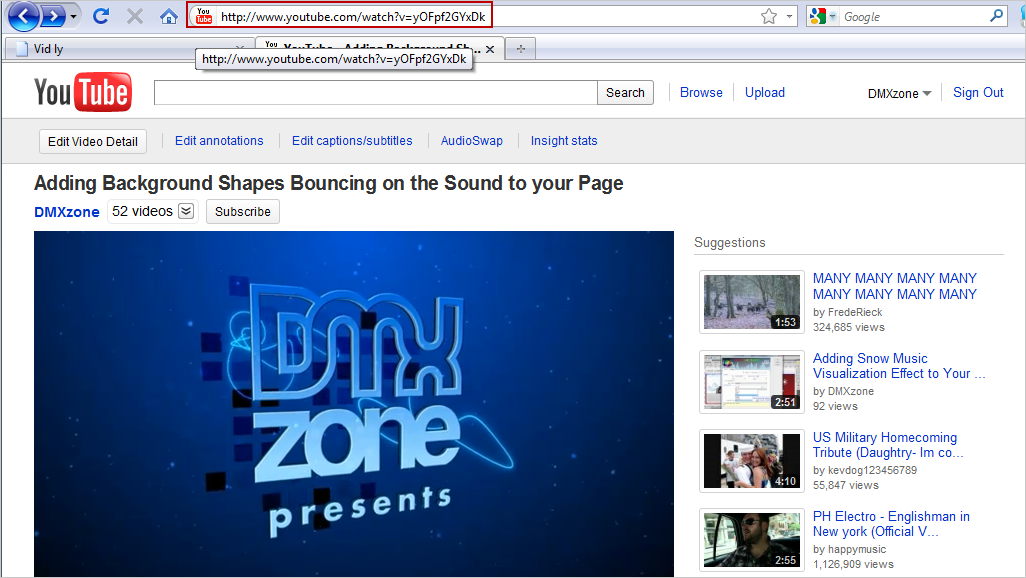Open the browser Home page icon
This screenshot has height=578, width=1026.
coord(169,16)
